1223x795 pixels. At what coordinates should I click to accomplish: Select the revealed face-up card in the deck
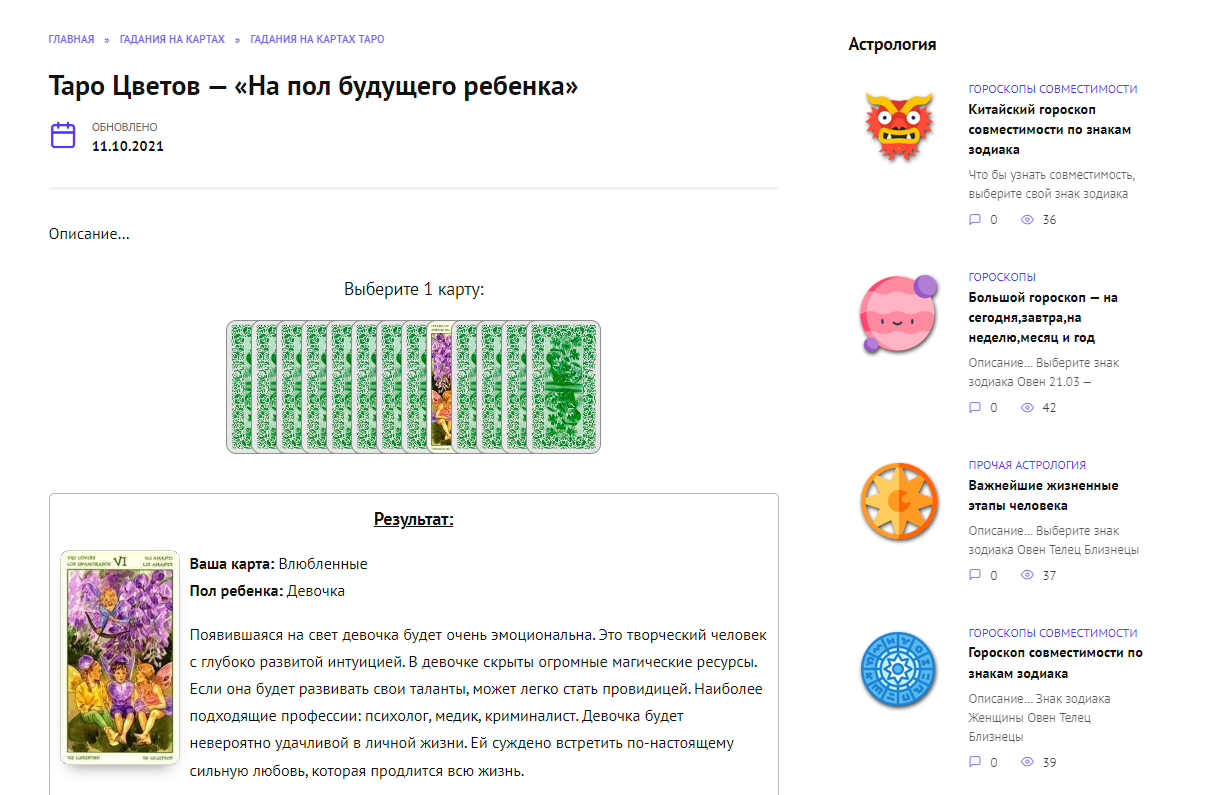click(x=440, y=385)
